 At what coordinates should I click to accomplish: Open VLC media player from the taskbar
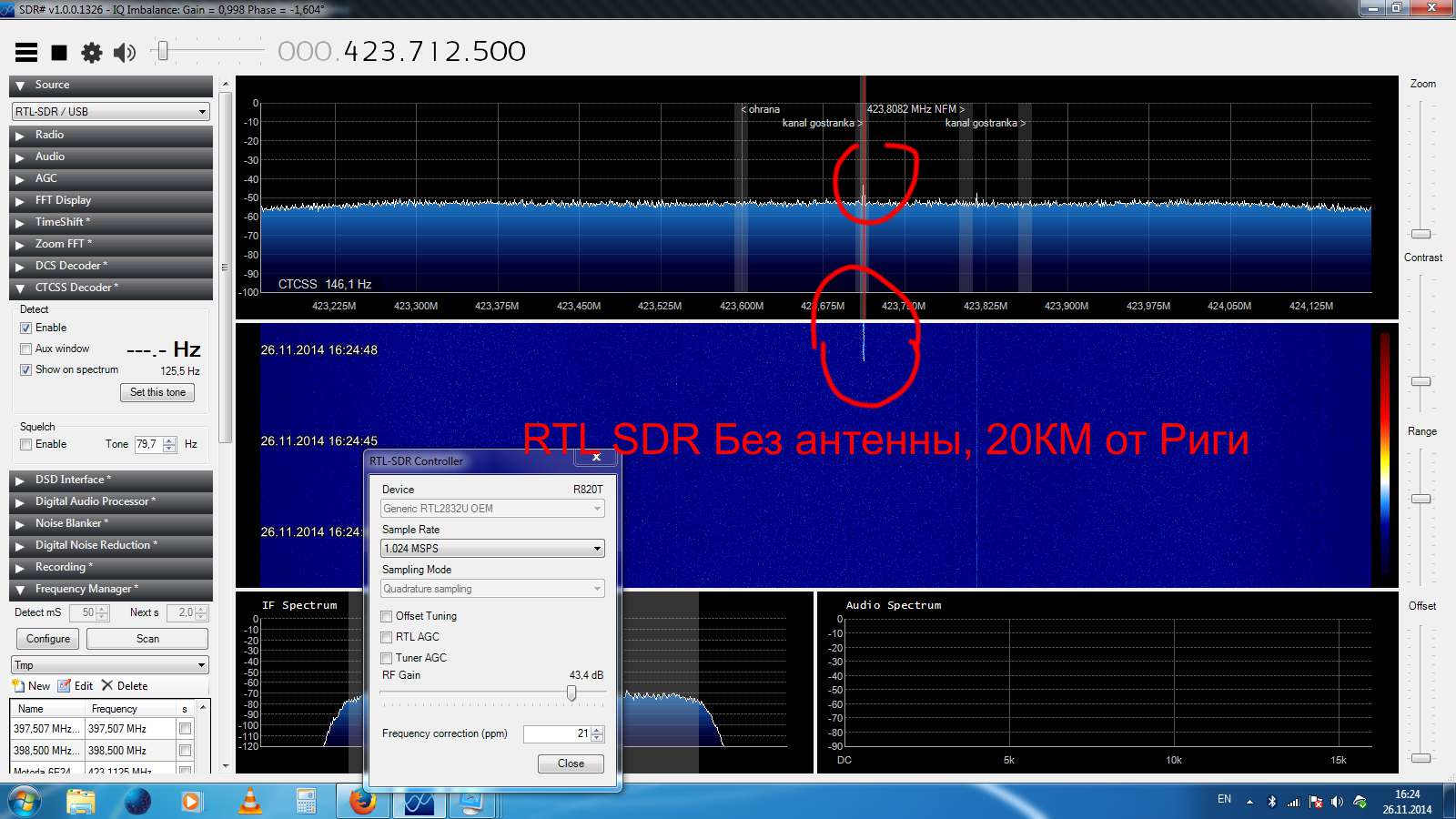249,802
